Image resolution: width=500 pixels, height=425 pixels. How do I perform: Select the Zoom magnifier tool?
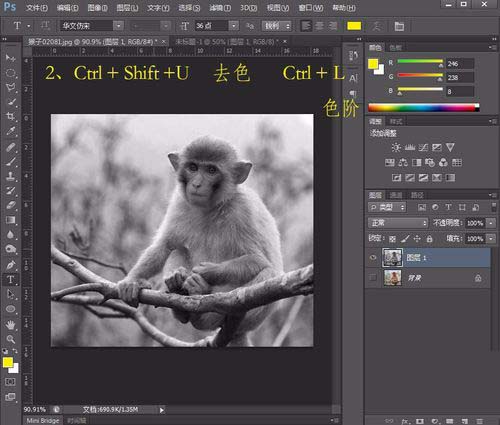coord(11,339)
